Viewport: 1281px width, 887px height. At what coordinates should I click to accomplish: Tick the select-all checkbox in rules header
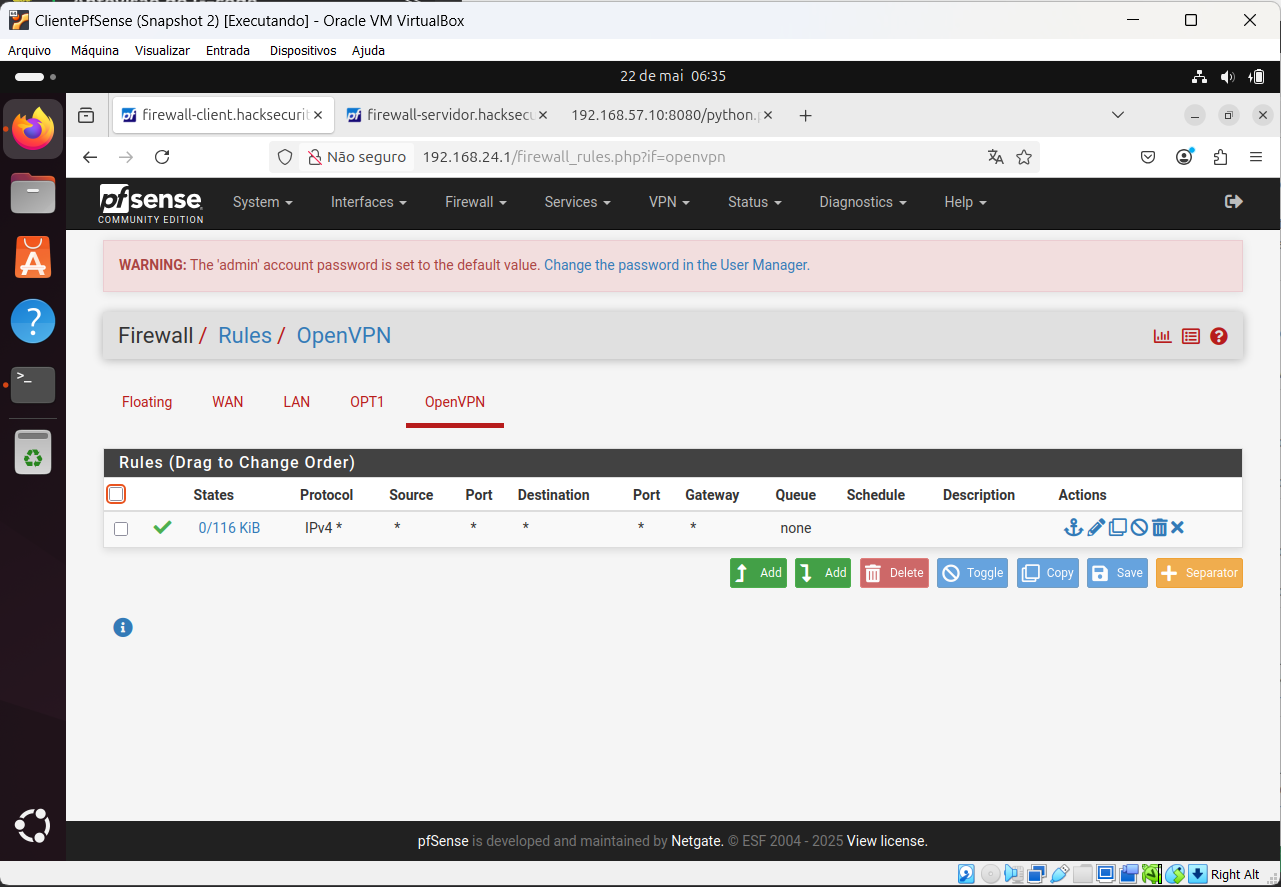click(116, 494)
